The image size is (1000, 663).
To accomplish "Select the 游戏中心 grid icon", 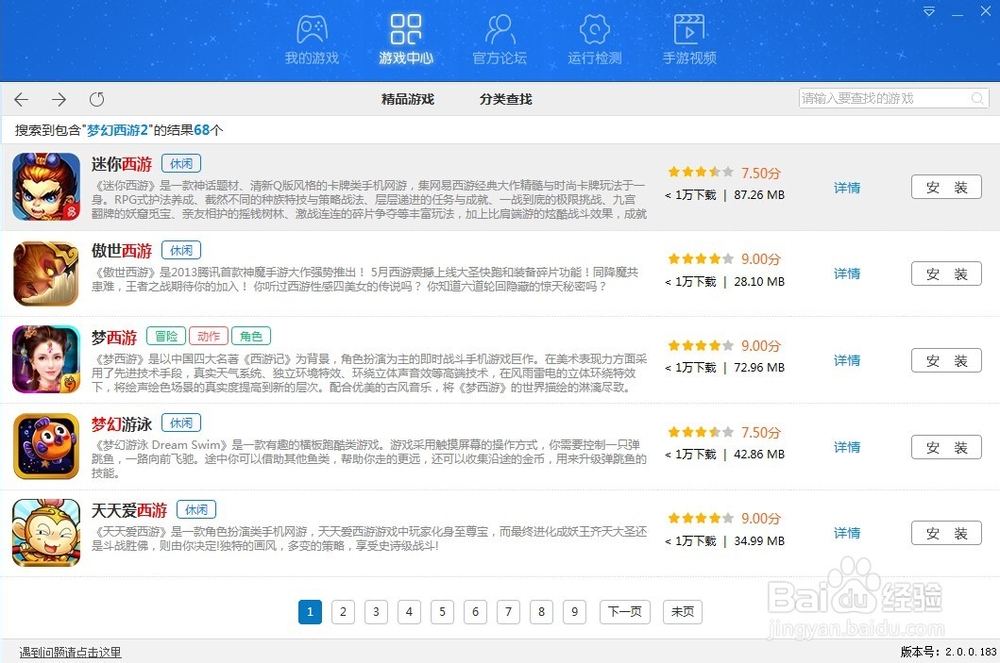I will coord(406,29).
